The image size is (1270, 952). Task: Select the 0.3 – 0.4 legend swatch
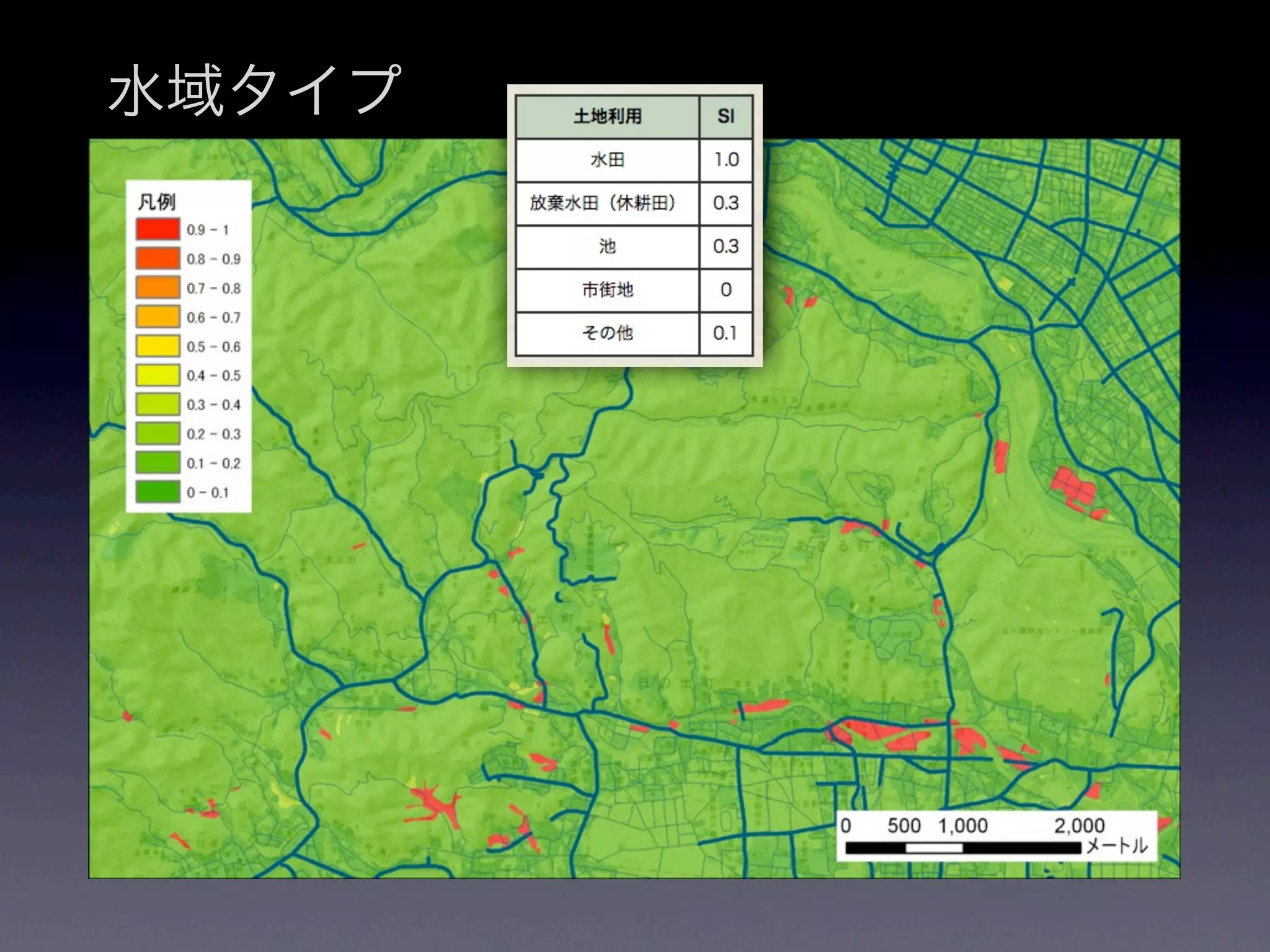pyautogui.click(x=158, y=404)
